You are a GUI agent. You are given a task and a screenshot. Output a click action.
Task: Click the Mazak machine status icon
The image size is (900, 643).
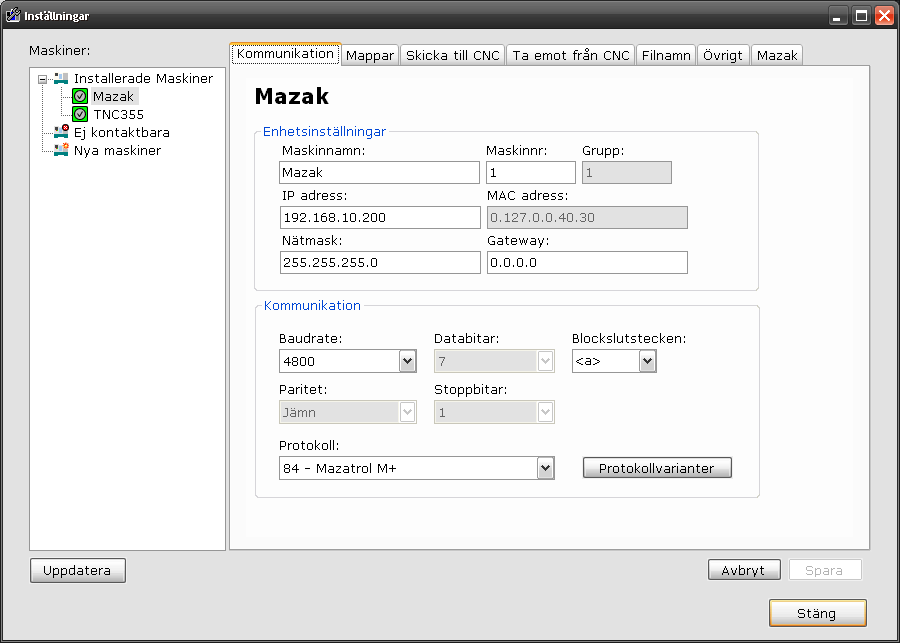80,96
